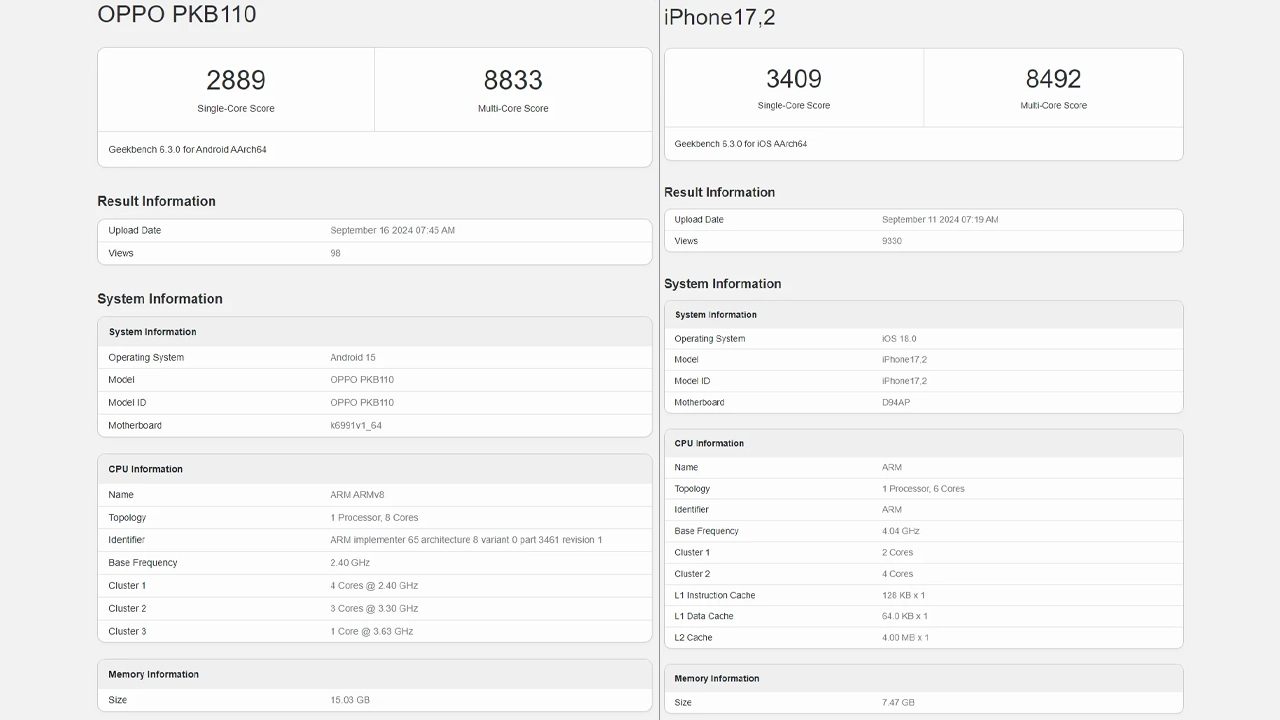Screen dimensions: 1280x720
Task: Select OPPO single-core score 2889
Action: tap(236, 80)
